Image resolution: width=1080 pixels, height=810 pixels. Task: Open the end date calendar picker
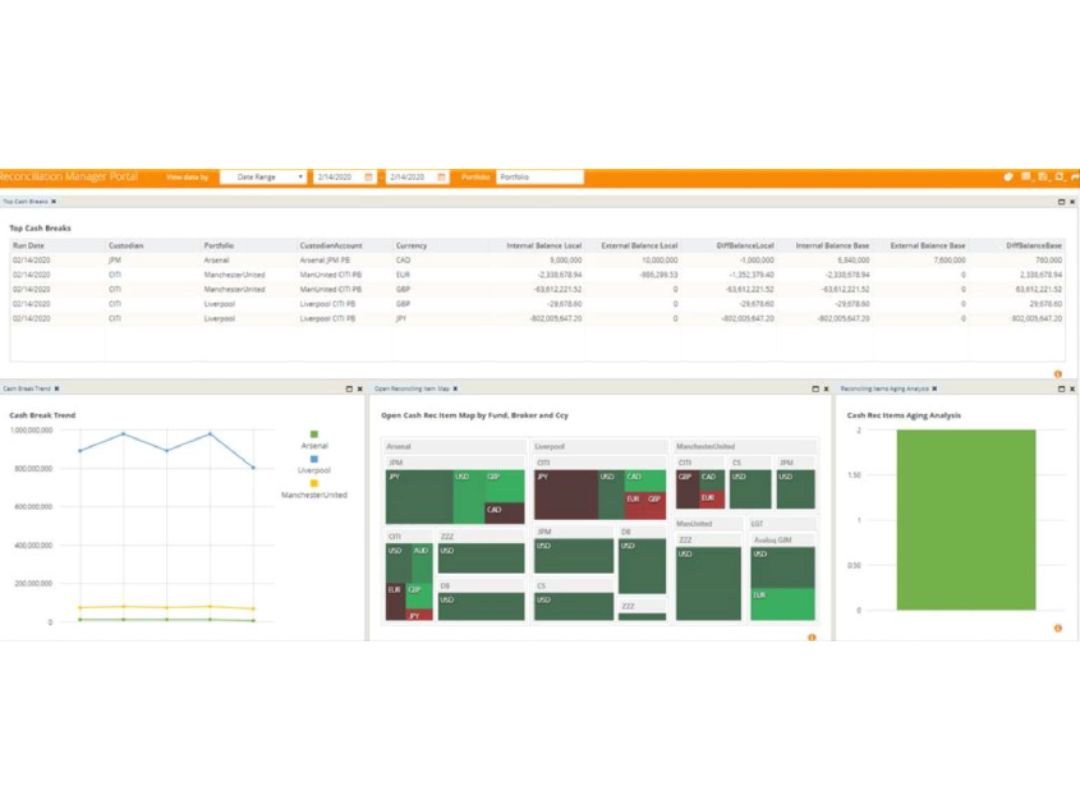[442, 177]
